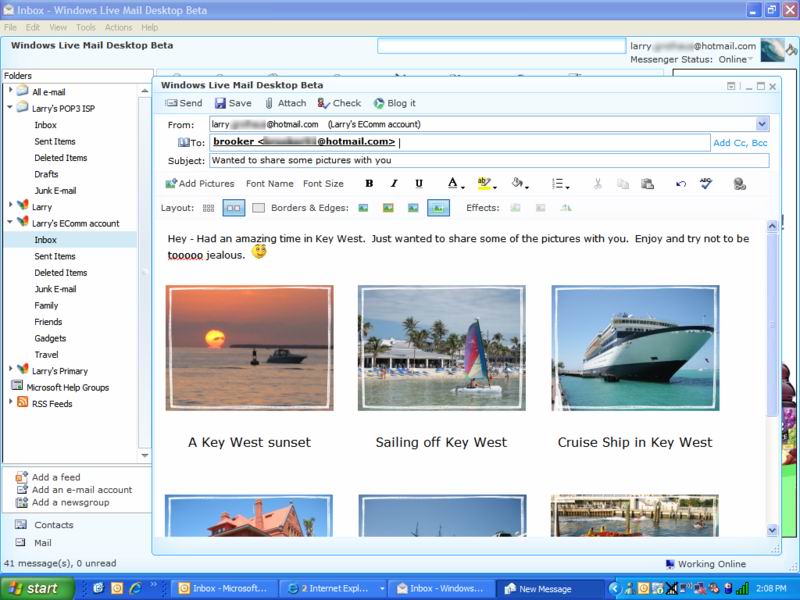Expand Larry's Primary account
This screenshot has height=600, width=800.
click(x=10, y=369)
